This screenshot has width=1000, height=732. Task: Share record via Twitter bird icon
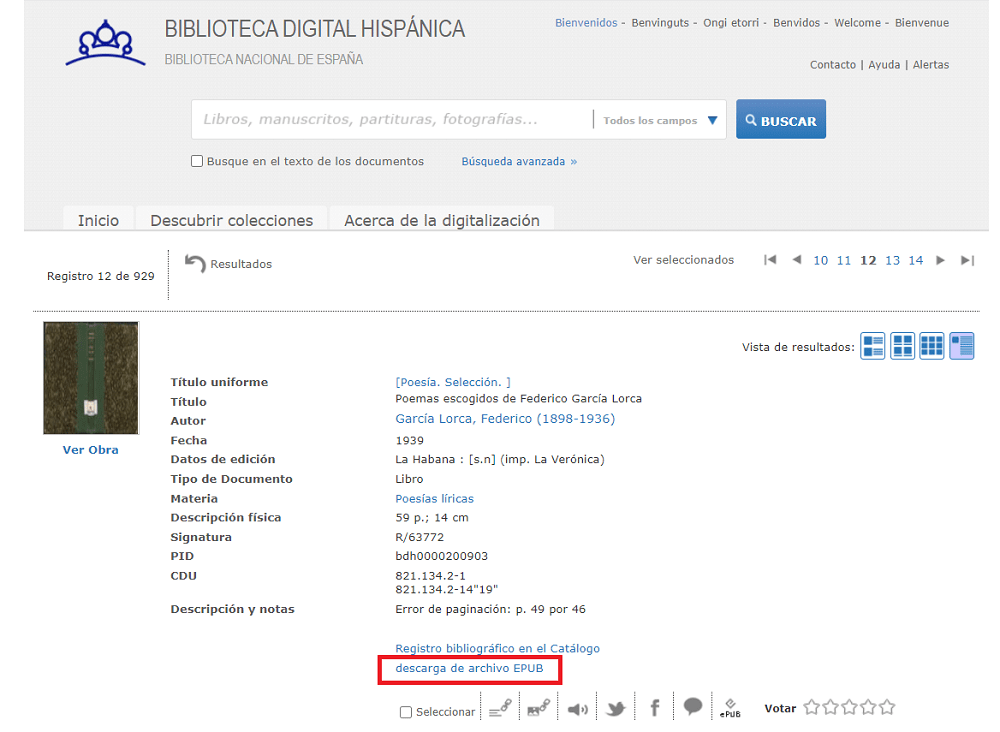616,708
